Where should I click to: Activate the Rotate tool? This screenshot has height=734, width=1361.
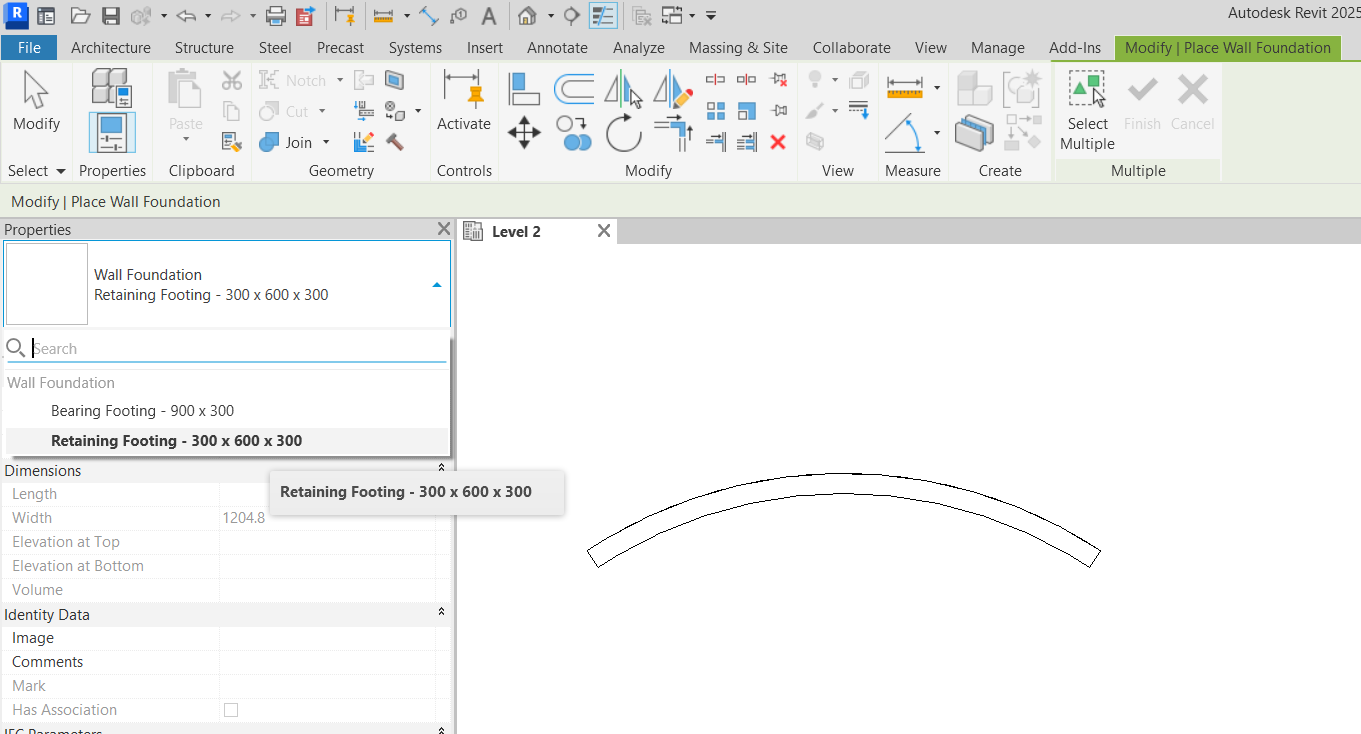point(624,131)
